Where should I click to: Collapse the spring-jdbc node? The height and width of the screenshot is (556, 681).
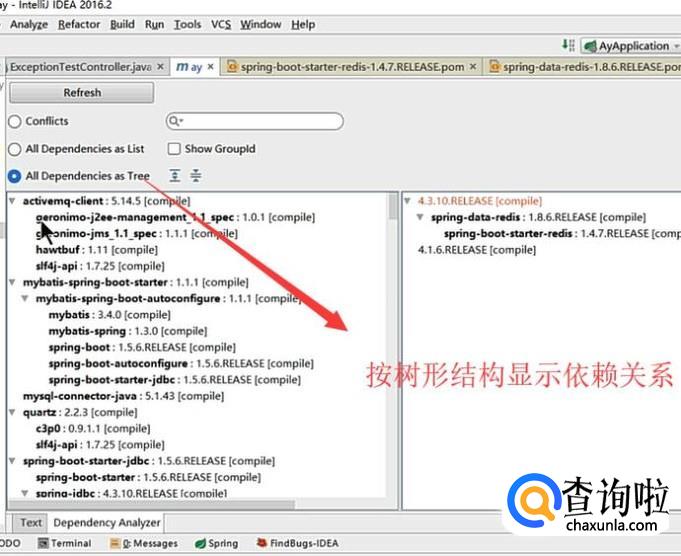[25, 493]
